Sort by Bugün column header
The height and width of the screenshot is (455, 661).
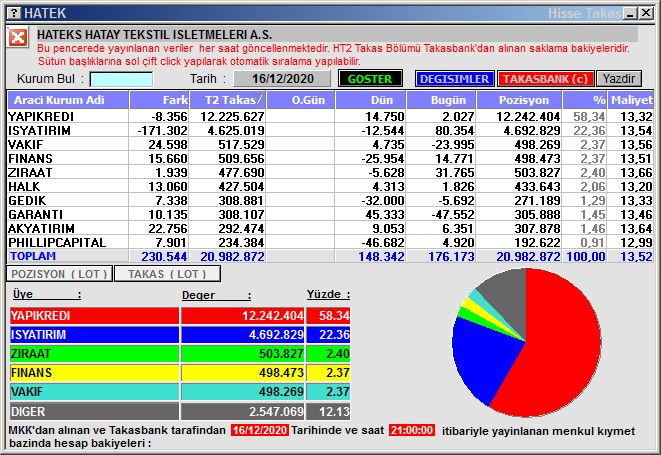point(441,100)
